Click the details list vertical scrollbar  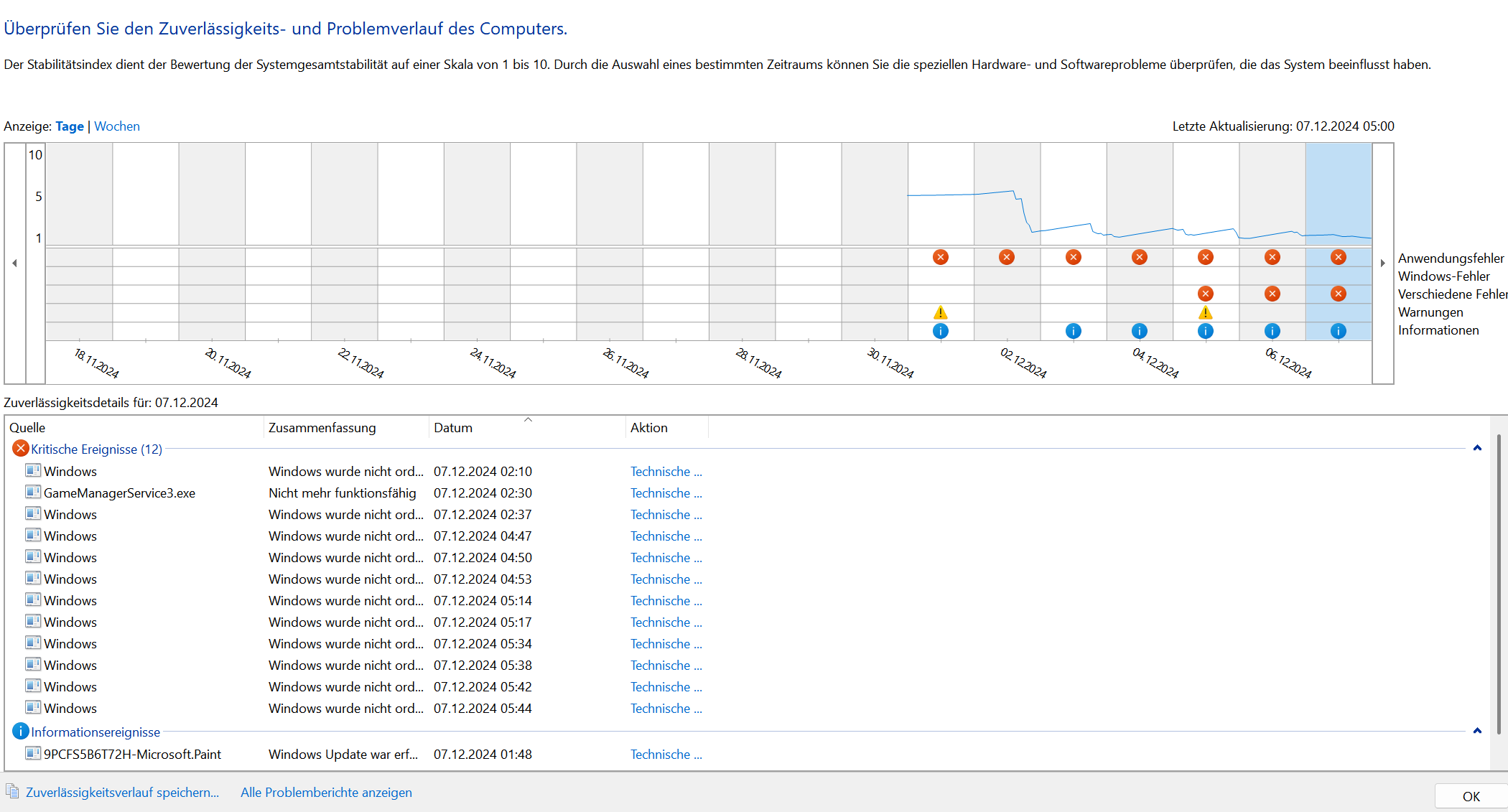point(1499,583)
